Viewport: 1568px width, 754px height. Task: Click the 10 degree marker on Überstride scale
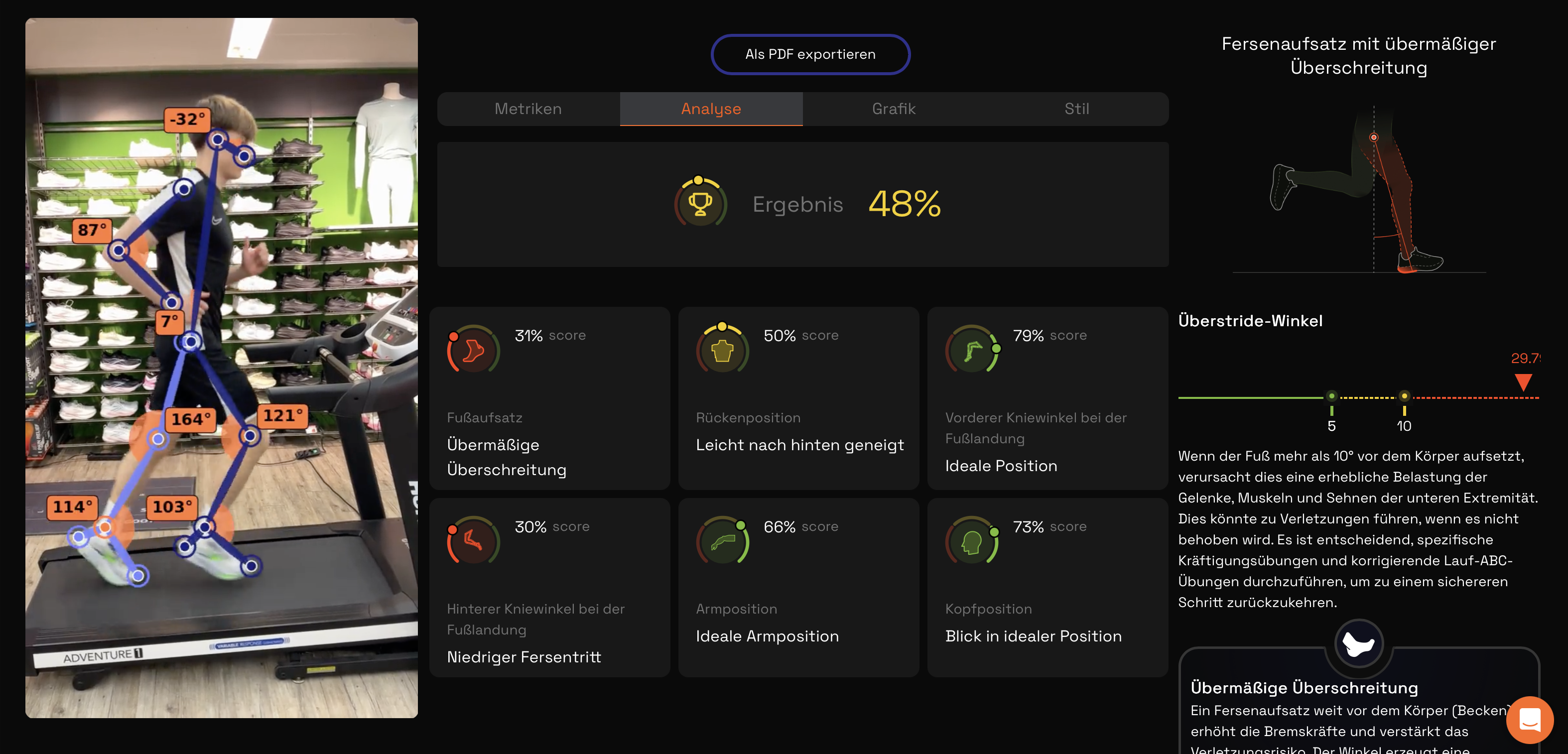[1404, 397]
